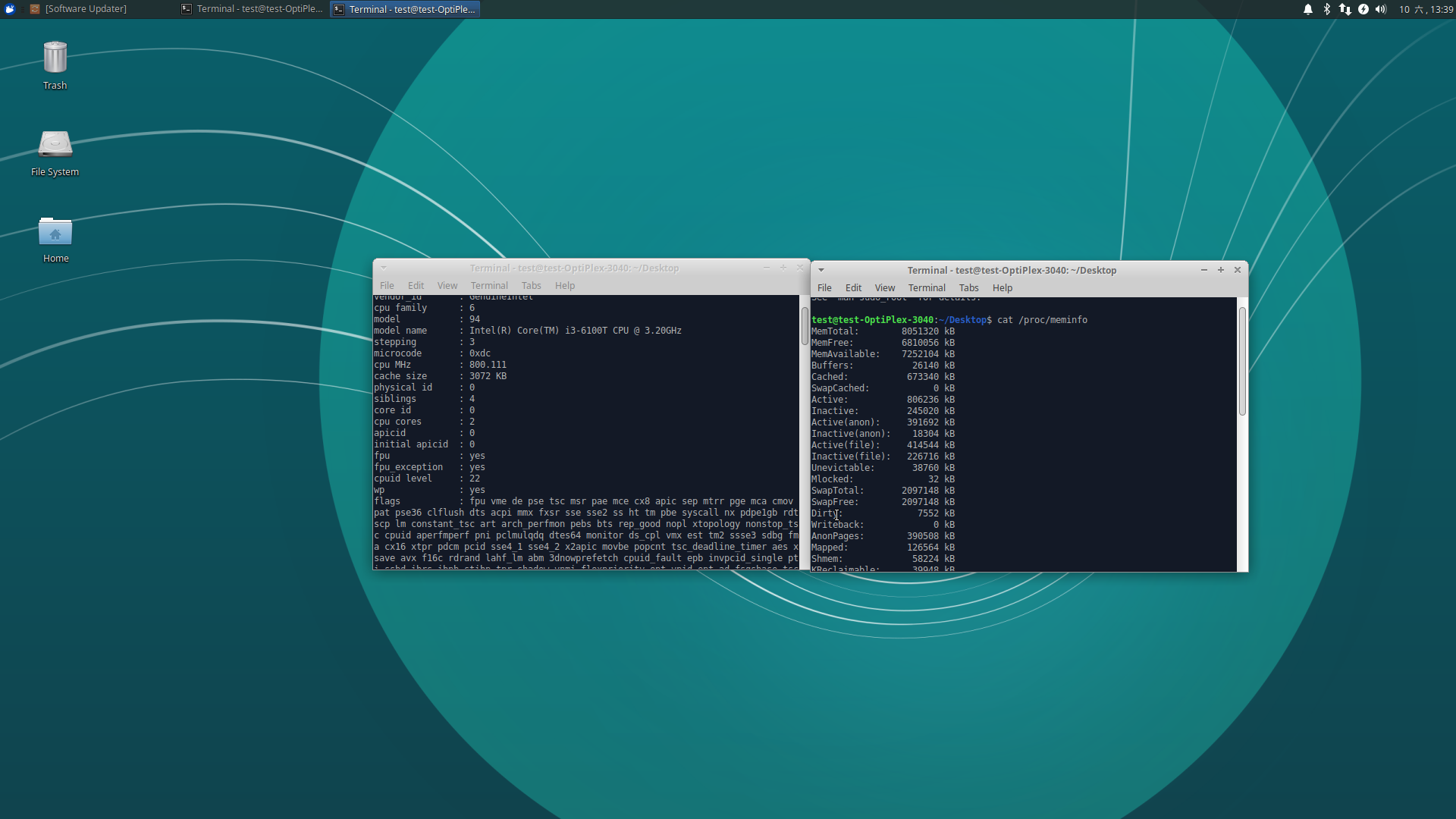Image resolution: width=1456 pixels, height=819 pixels.
Task: Open the Bluetooth tray icon
Action: point(1326,9)
